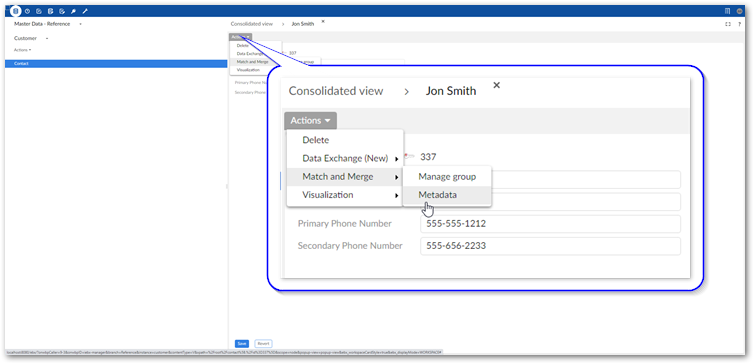This screenshot has height=364, width=754.
Task: Click the fullscreen expand icon
Action: pos(728,24)
